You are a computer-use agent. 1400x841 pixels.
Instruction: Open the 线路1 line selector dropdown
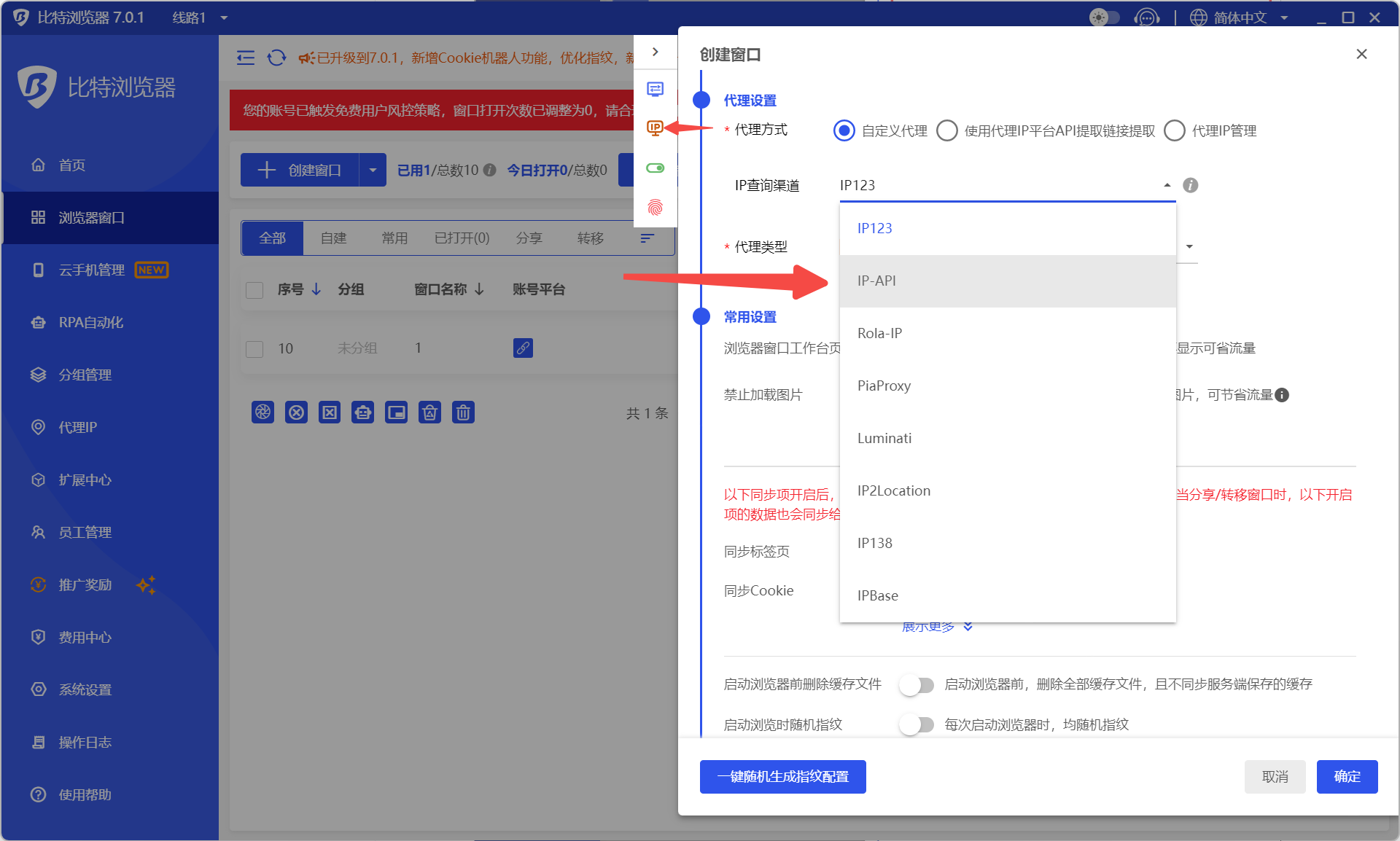pos(201,17)
